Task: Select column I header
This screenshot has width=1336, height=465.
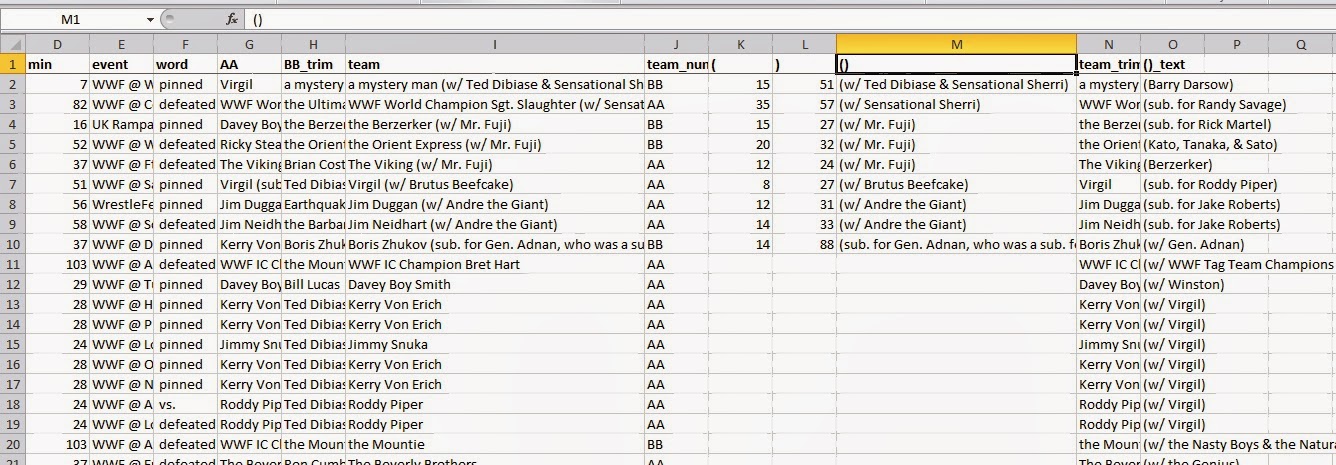Action: 495,45
